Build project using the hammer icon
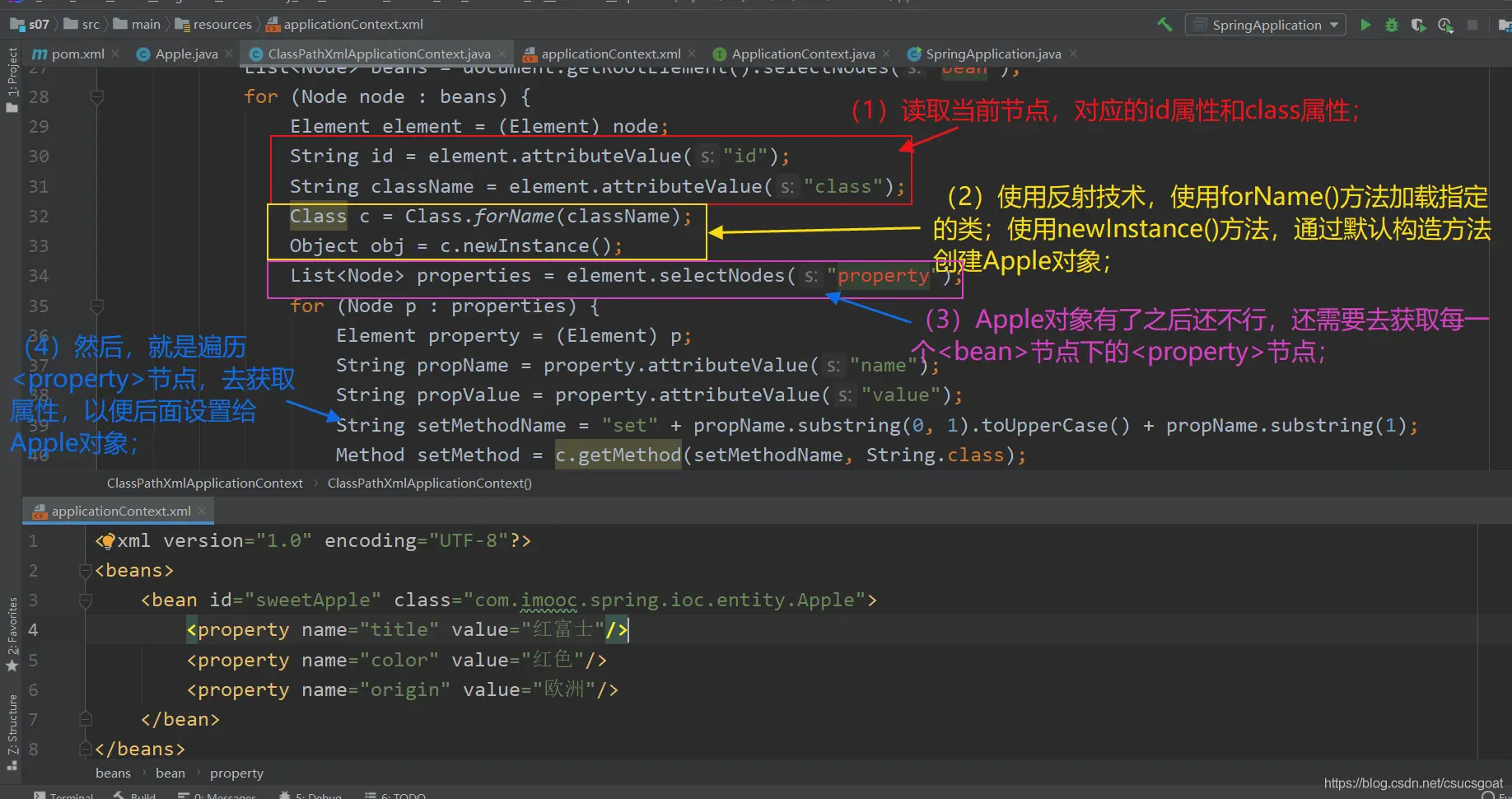 (x=1164, y=25)
